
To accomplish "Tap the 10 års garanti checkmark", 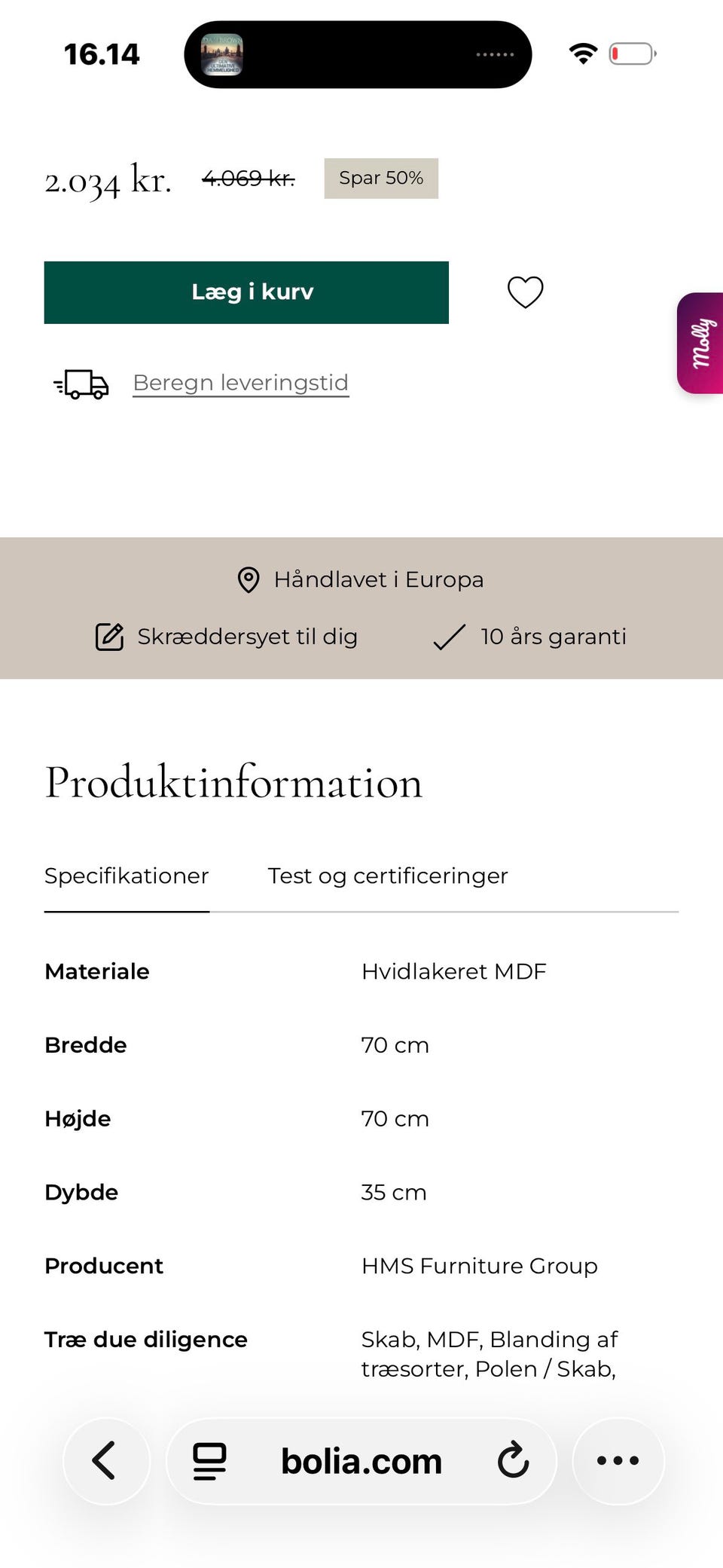I will [x=450, y=637].
